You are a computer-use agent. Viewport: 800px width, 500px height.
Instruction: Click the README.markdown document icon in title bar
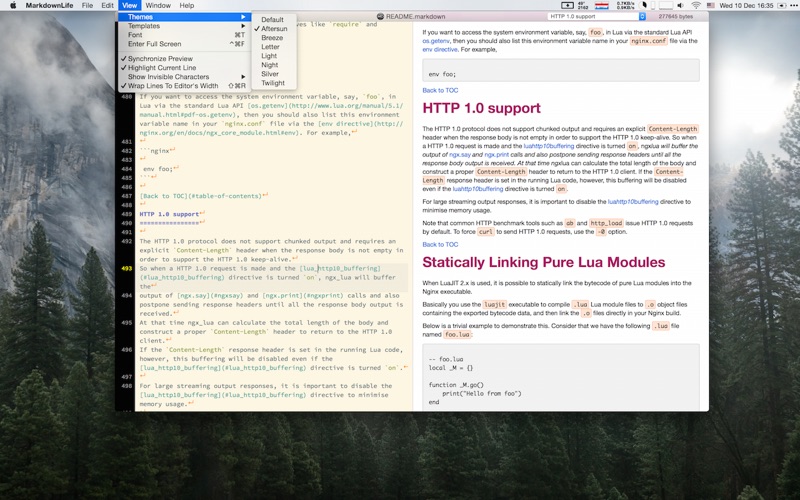pos(384,17)
